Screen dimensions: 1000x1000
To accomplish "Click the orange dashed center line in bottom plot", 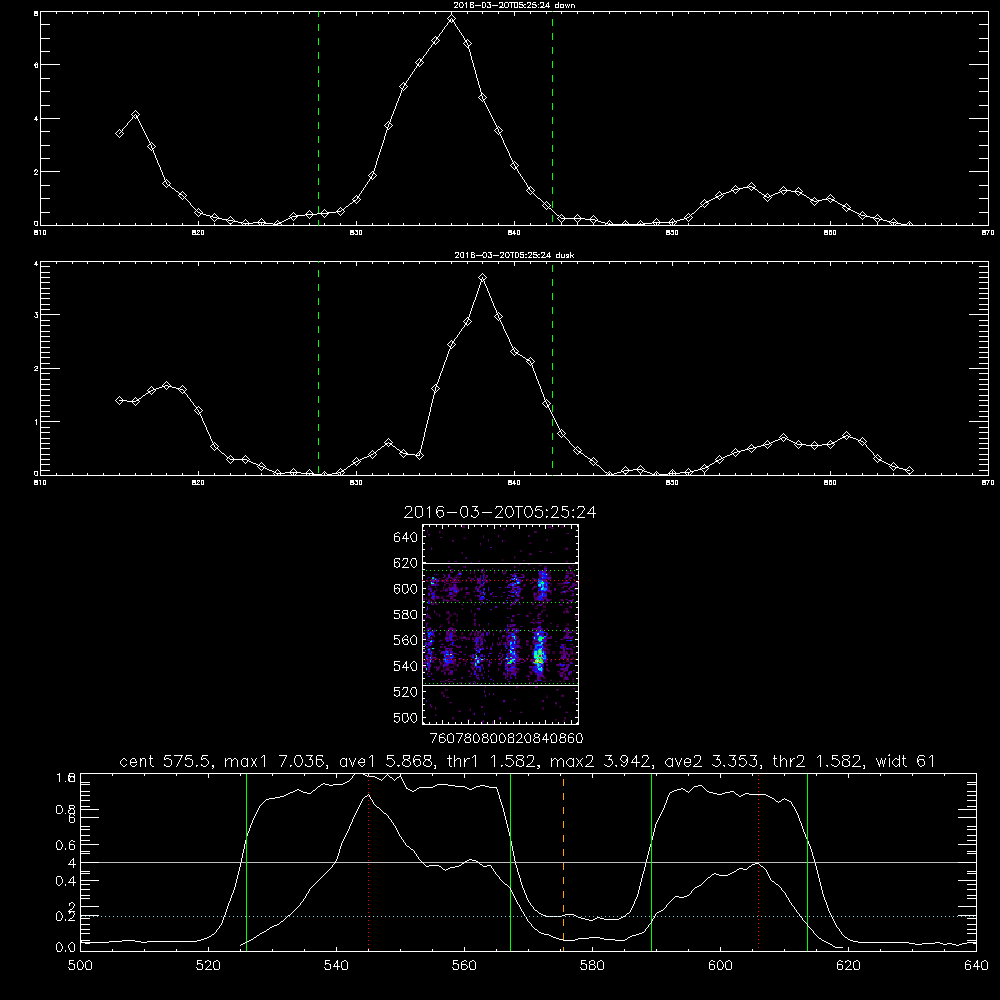I will tap(563, 861).
